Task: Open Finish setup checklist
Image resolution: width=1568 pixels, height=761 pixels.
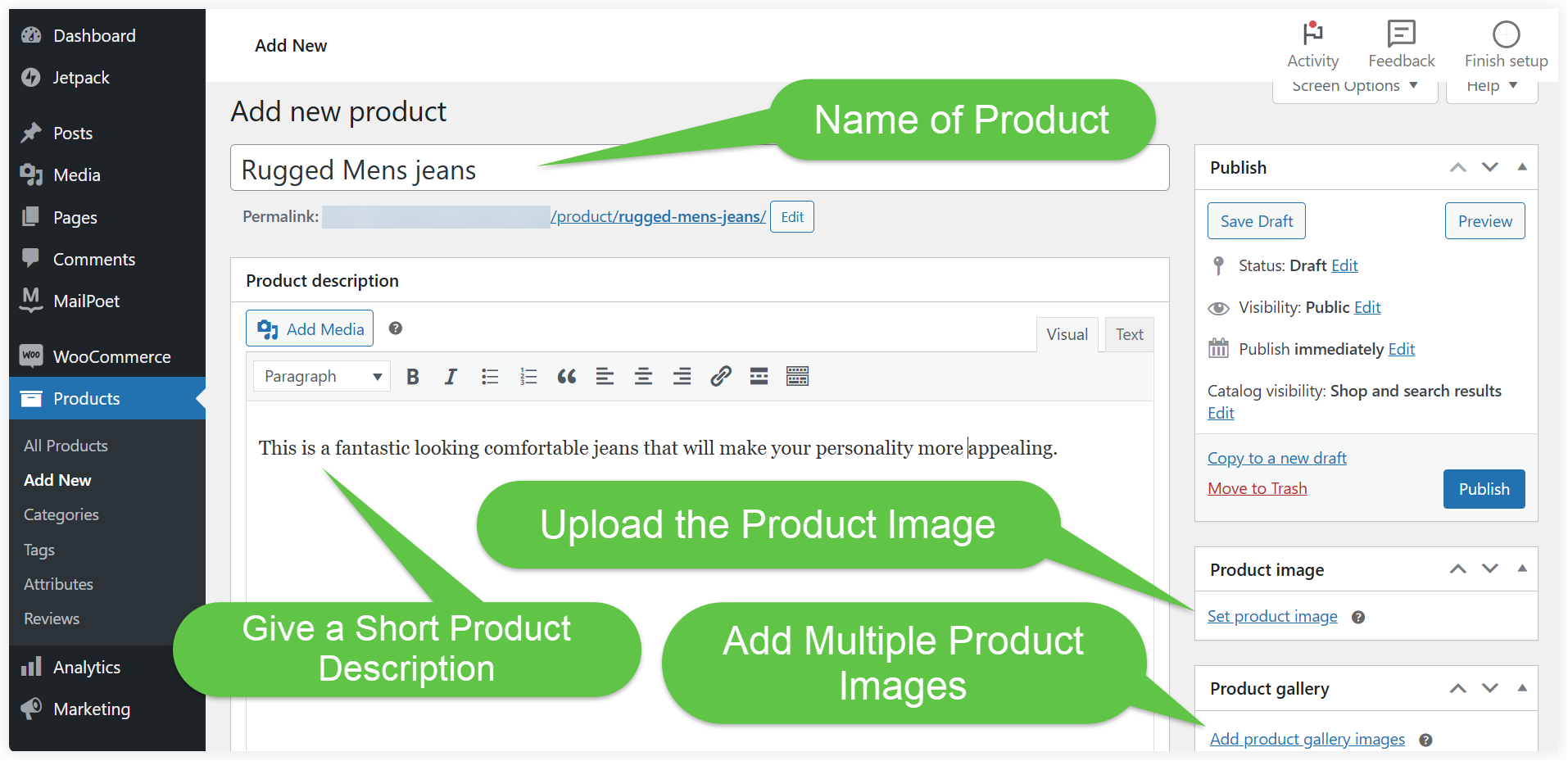Action: pyautogui.click(x=1506, y=45)
